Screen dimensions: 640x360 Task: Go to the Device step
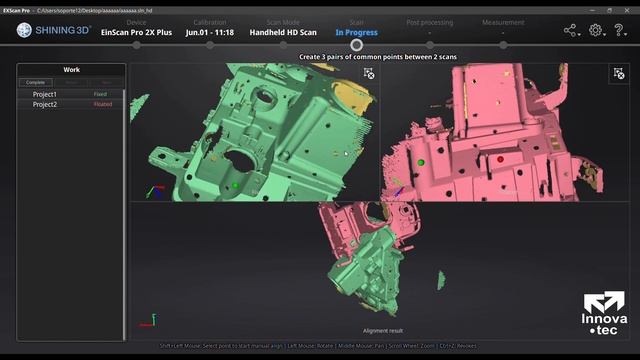[136, 28]
